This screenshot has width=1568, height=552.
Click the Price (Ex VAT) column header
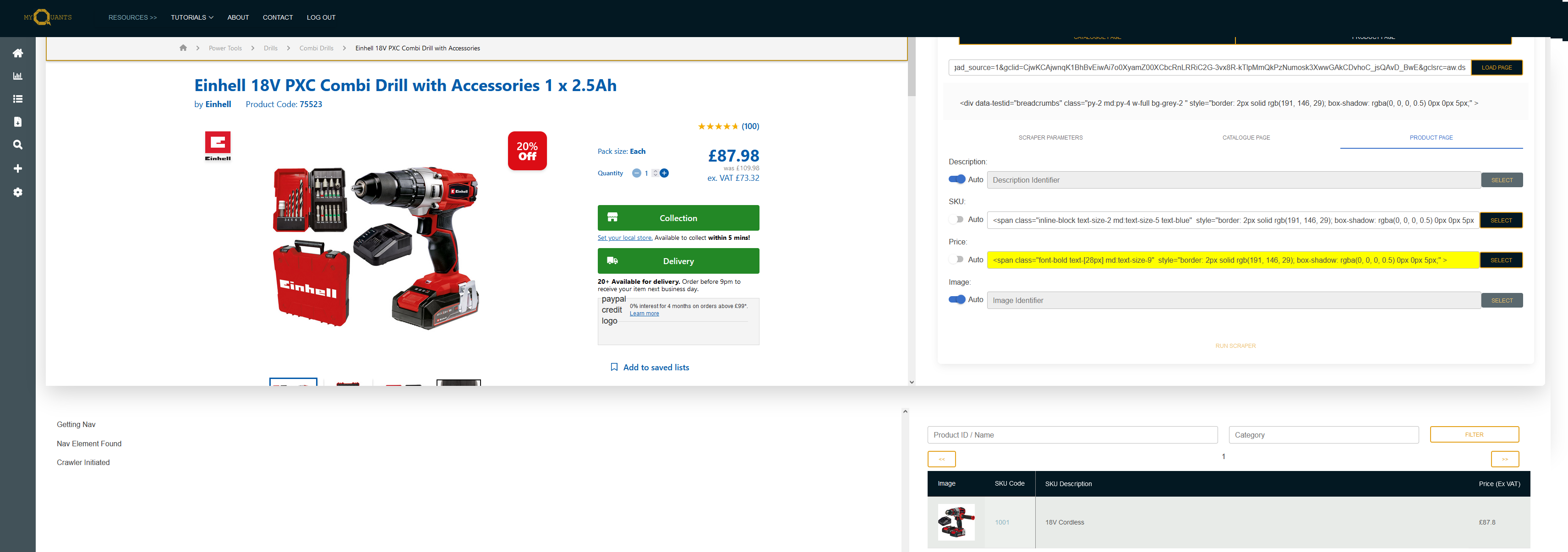[1499, 484]
